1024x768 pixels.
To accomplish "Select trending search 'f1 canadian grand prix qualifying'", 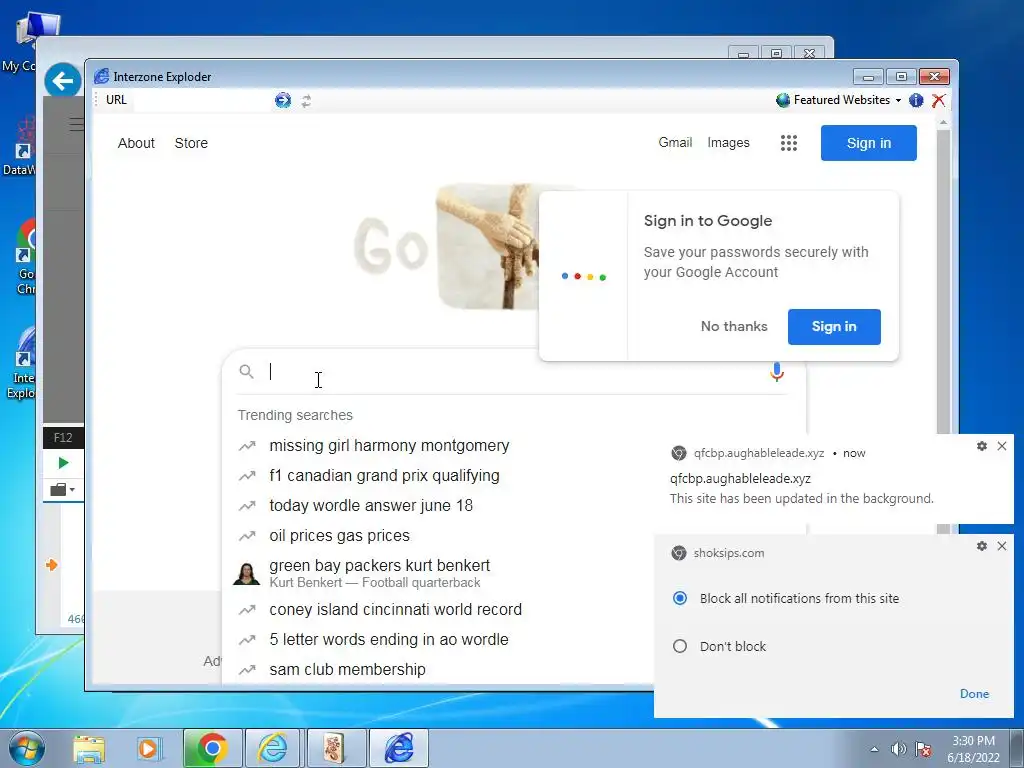I will (x=384, y=475).
